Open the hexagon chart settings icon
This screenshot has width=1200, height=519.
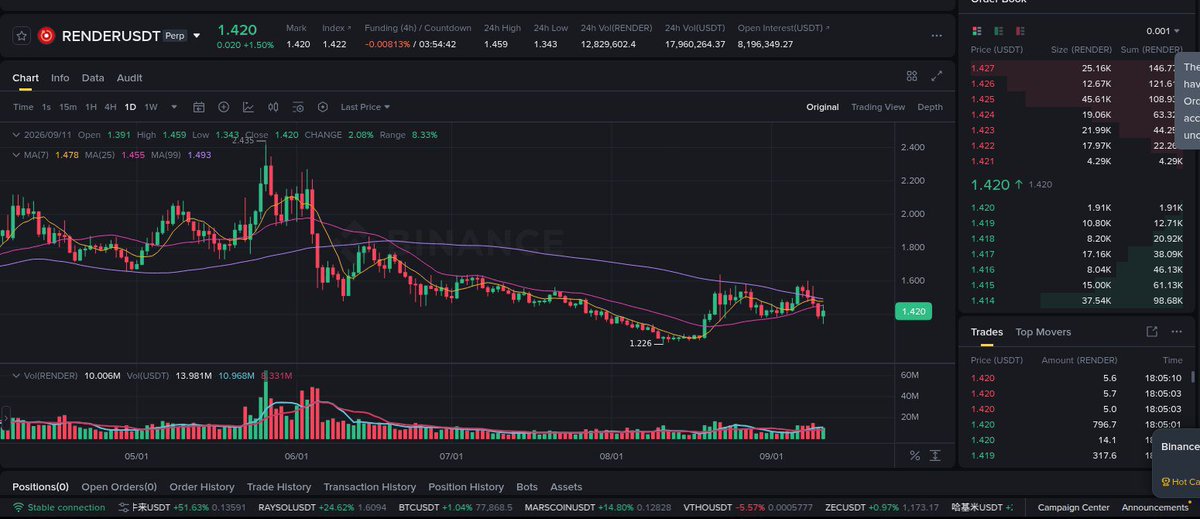[x=322, y=107]
